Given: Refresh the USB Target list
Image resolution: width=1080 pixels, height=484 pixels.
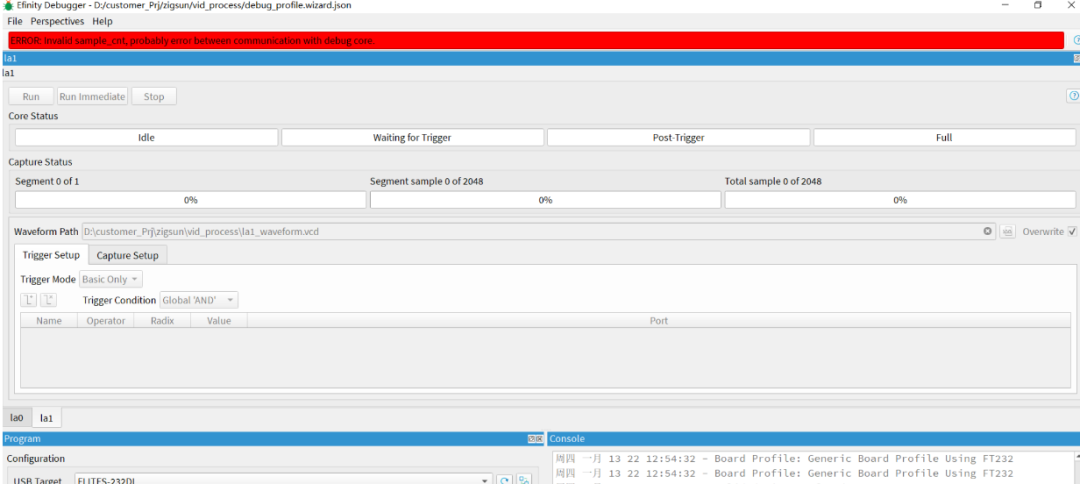Looking at the screenshot, I should pos(505,480).
